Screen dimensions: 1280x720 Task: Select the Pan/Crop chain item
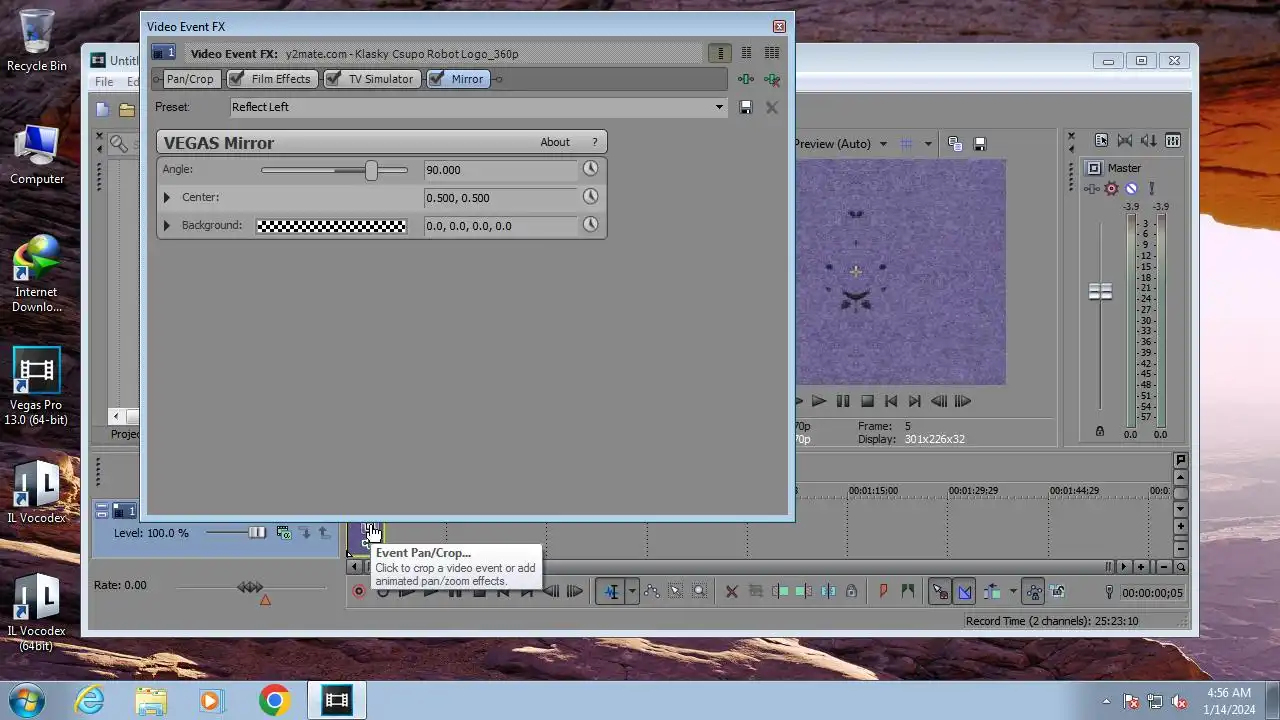click(x=189, y=79)
